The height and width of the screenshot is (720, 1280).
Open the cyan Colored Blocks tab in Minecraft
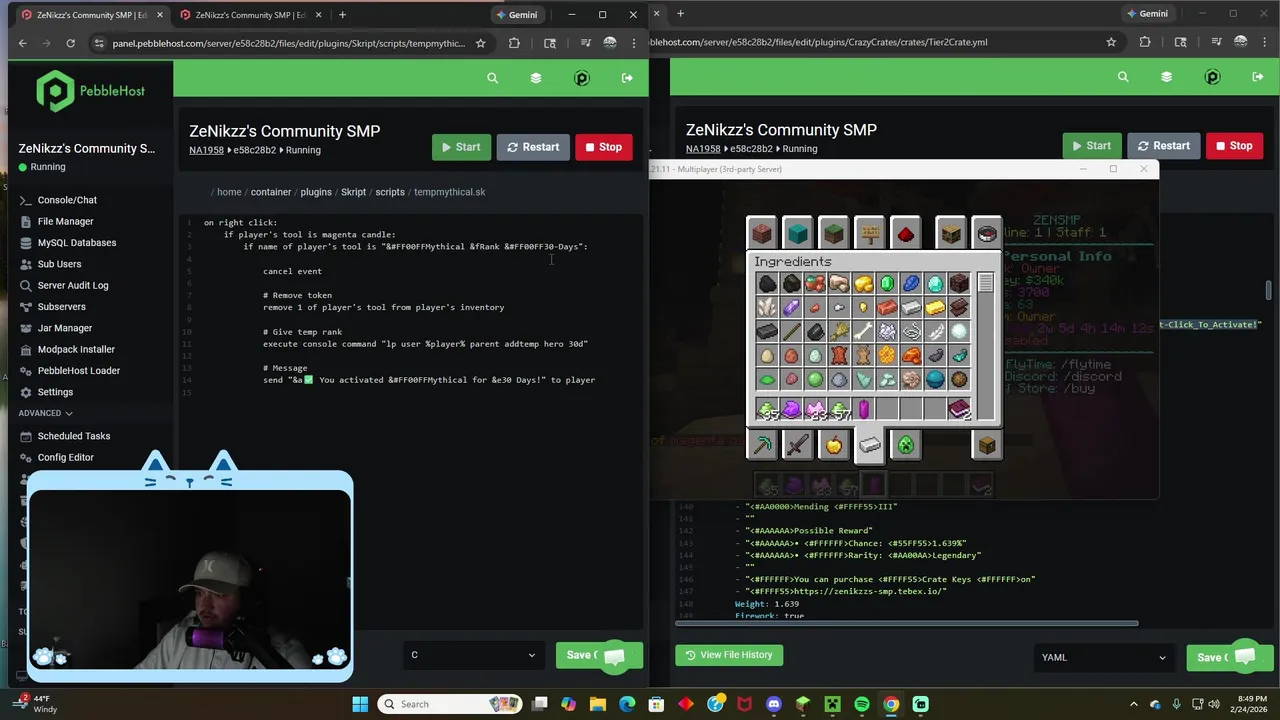797,233
